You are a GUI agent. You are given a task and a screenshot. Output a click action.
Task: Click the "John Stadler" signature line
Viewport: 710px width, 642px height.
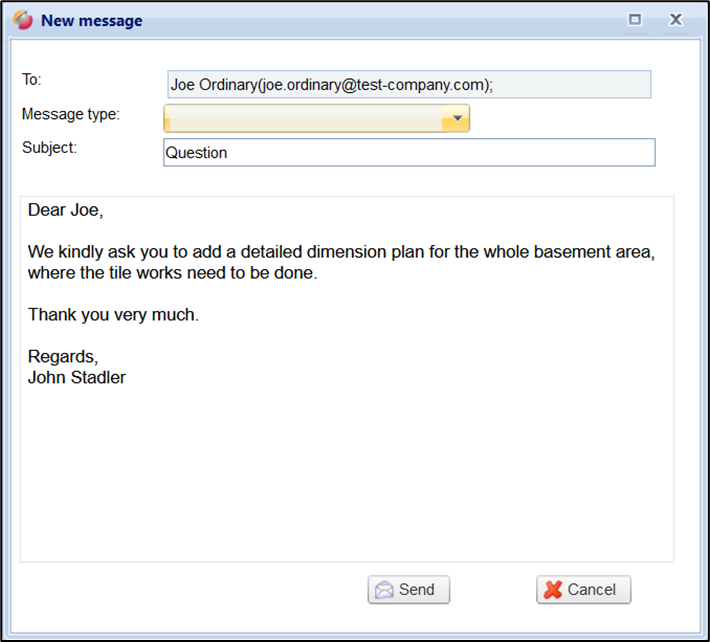click(77, 378)
